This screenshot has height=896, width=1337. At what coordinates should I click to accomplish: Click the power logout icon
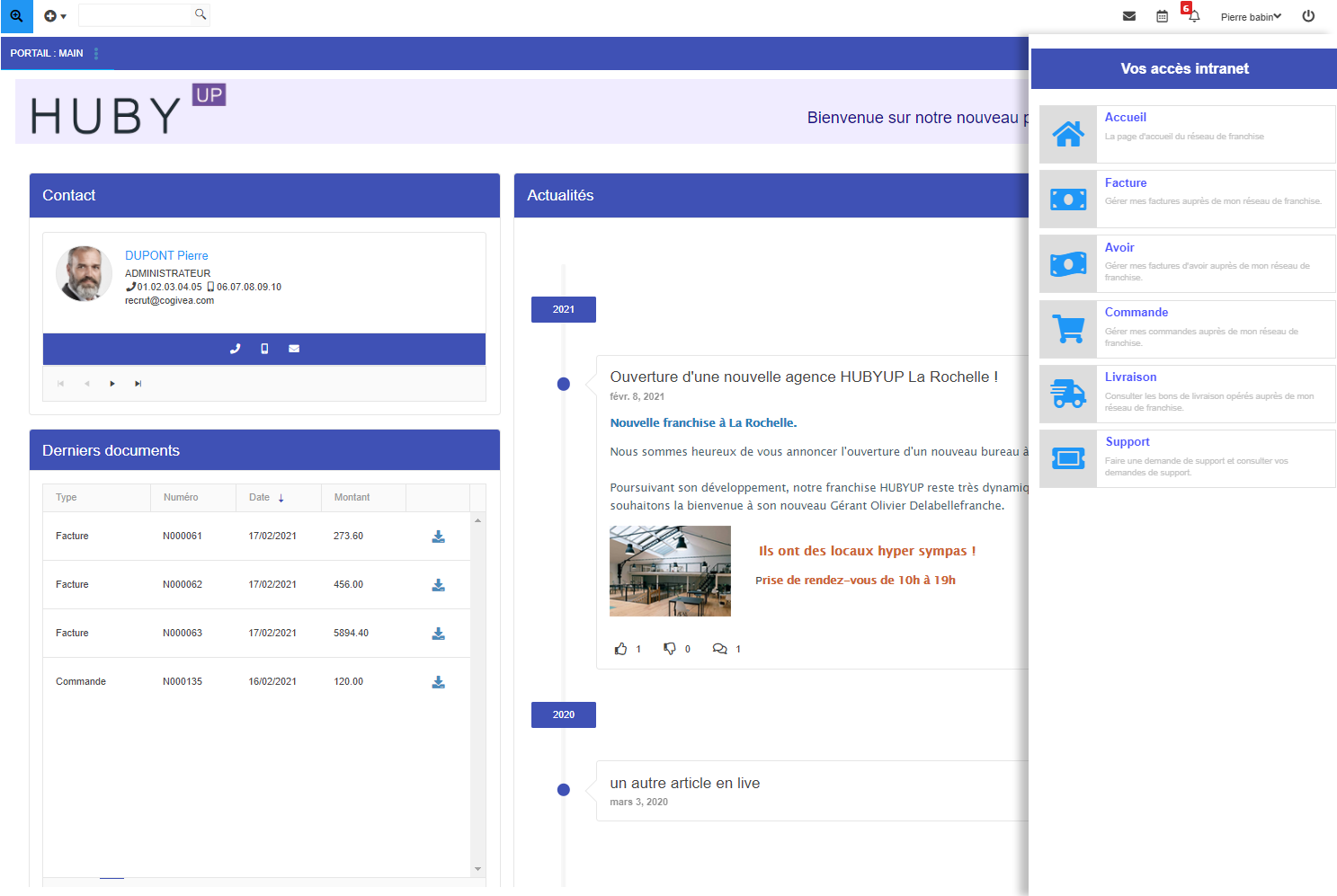pos(1308,16)
